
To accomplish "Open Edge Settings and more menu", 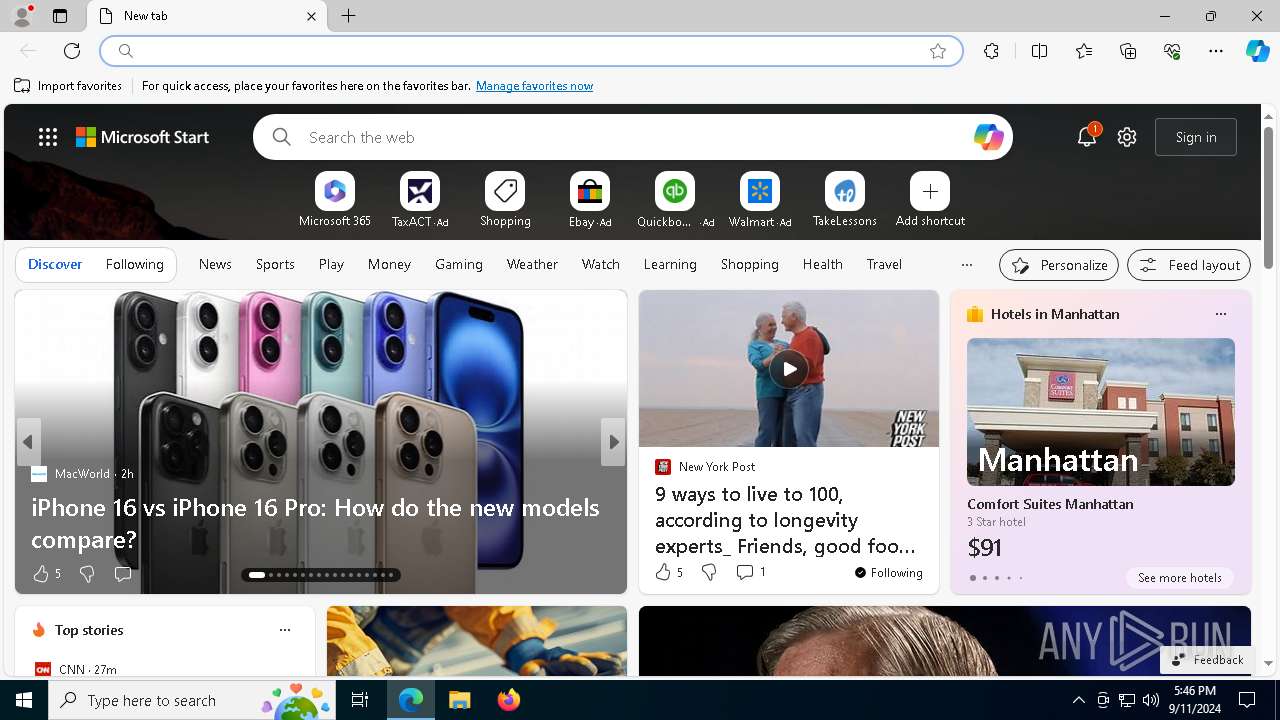I will [x=1216, y=51].
